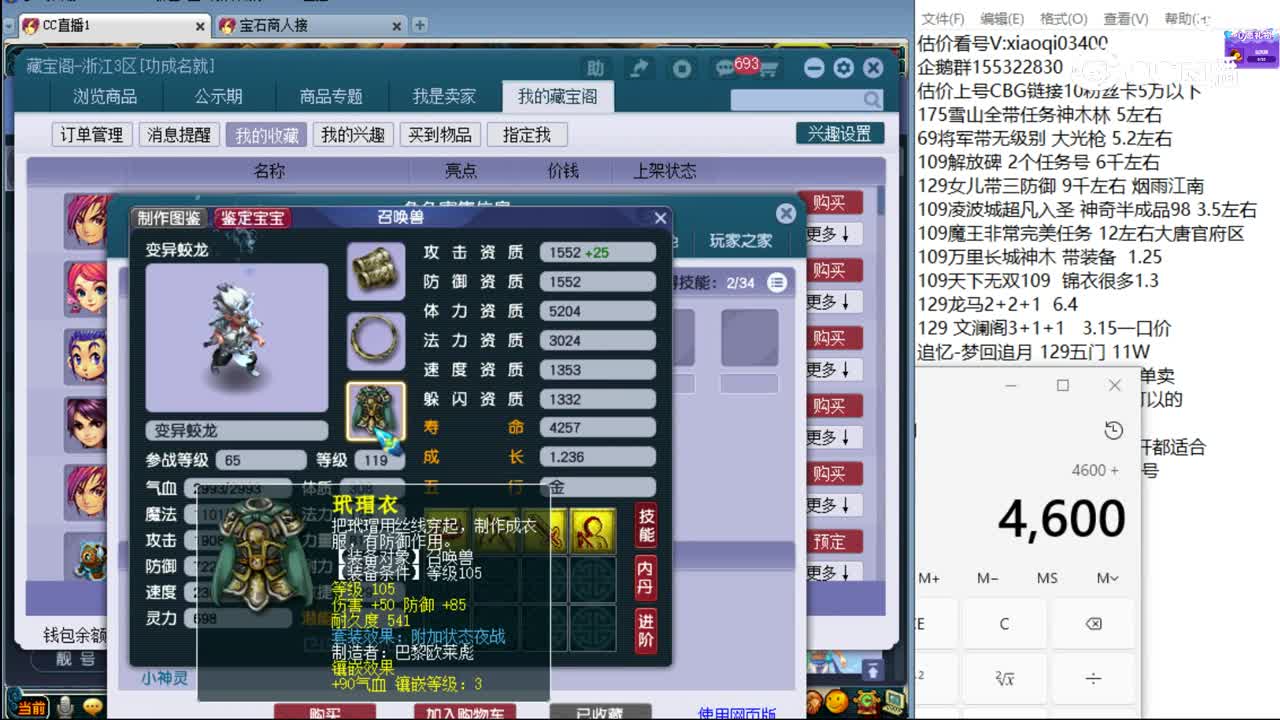Viewport: 1280px width, 720px height.
Task: Open the M∨ memory dropdown on the calculator
Action: [1106, 577]
